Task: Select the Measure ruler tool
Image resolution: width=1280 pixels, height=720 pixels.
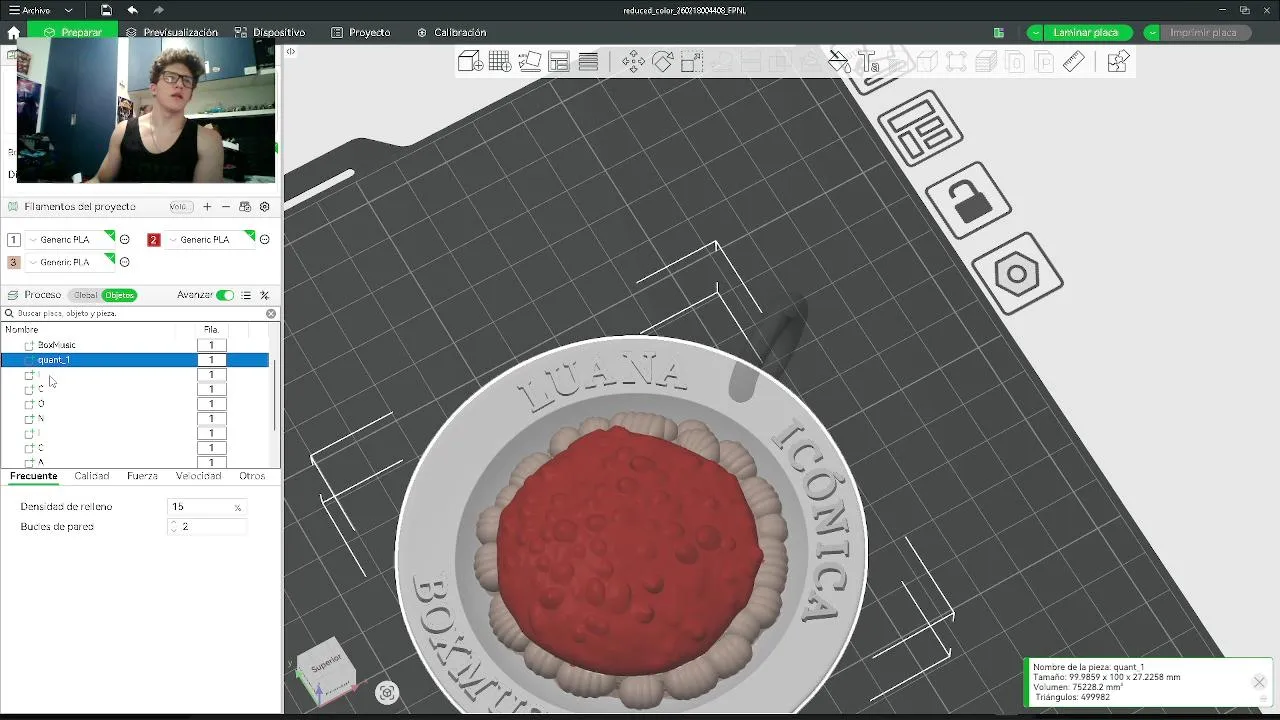Action: coord(1073,62)
